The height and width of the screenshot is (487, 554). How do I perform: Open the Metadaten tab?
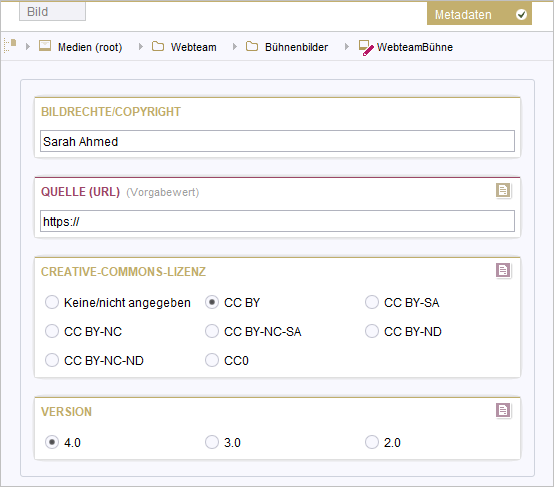click(x=479, y=14)
